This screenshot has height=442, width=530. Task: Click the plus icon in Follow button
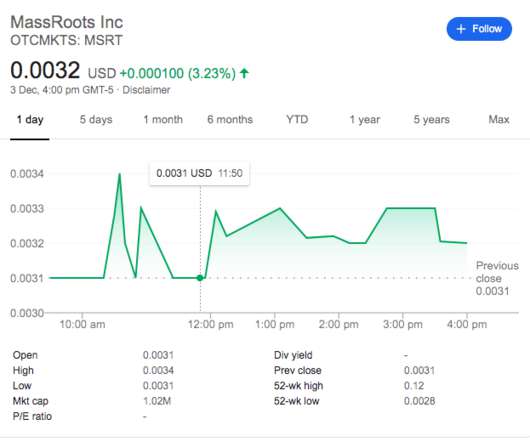pos(461,29)
